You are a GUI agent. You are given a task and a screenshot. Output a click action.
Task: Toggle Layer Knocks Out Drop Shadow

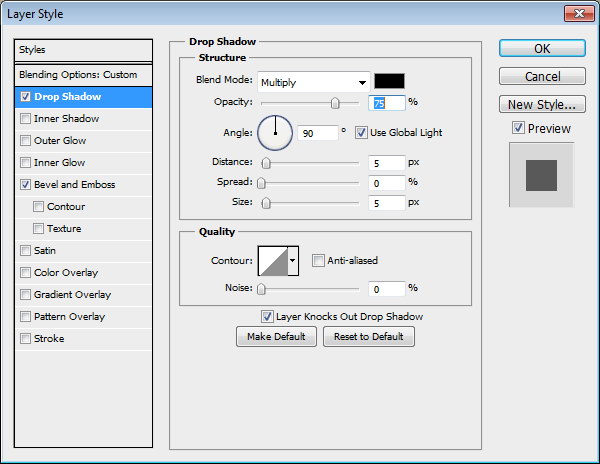pos(267,316)
